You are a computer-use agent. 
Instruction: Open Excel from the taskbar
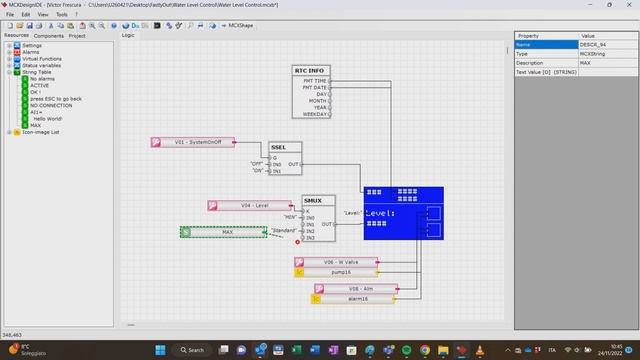click(297, 350)
